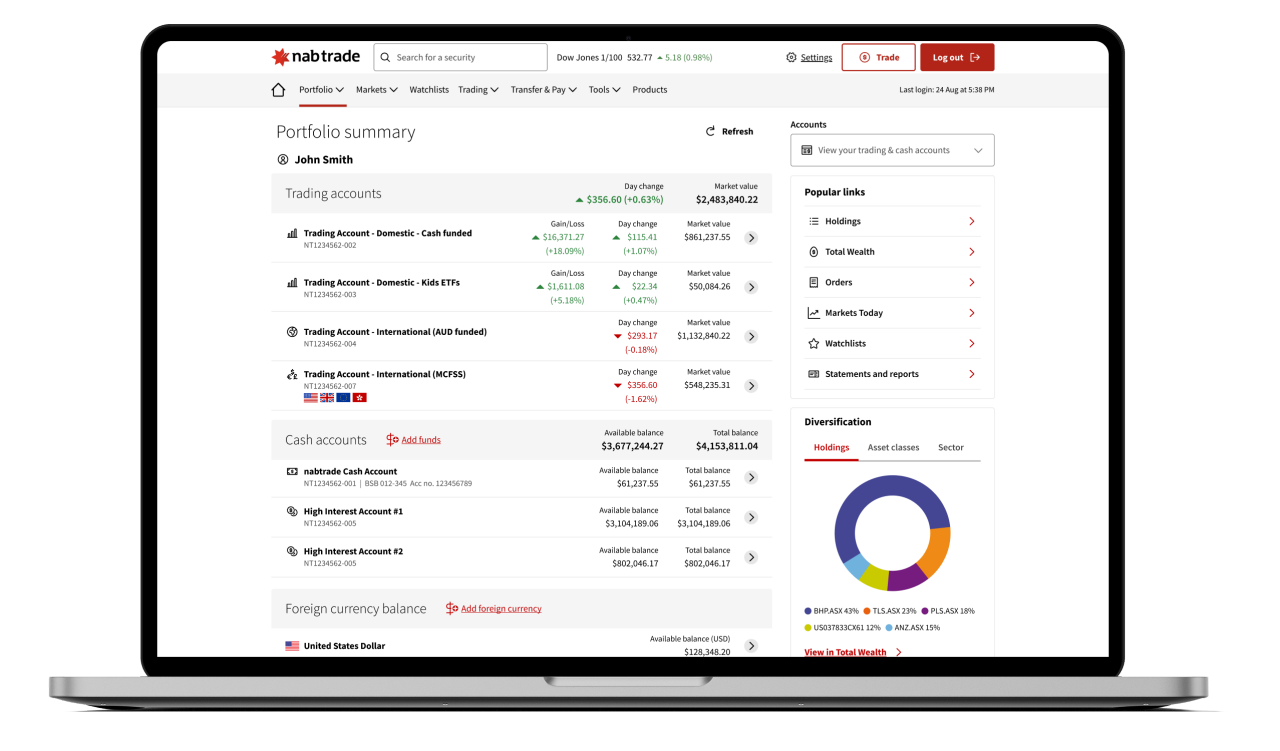1280x751 pixels.
Task: Click the John Smith user icon
Action: tap(283, 159)
